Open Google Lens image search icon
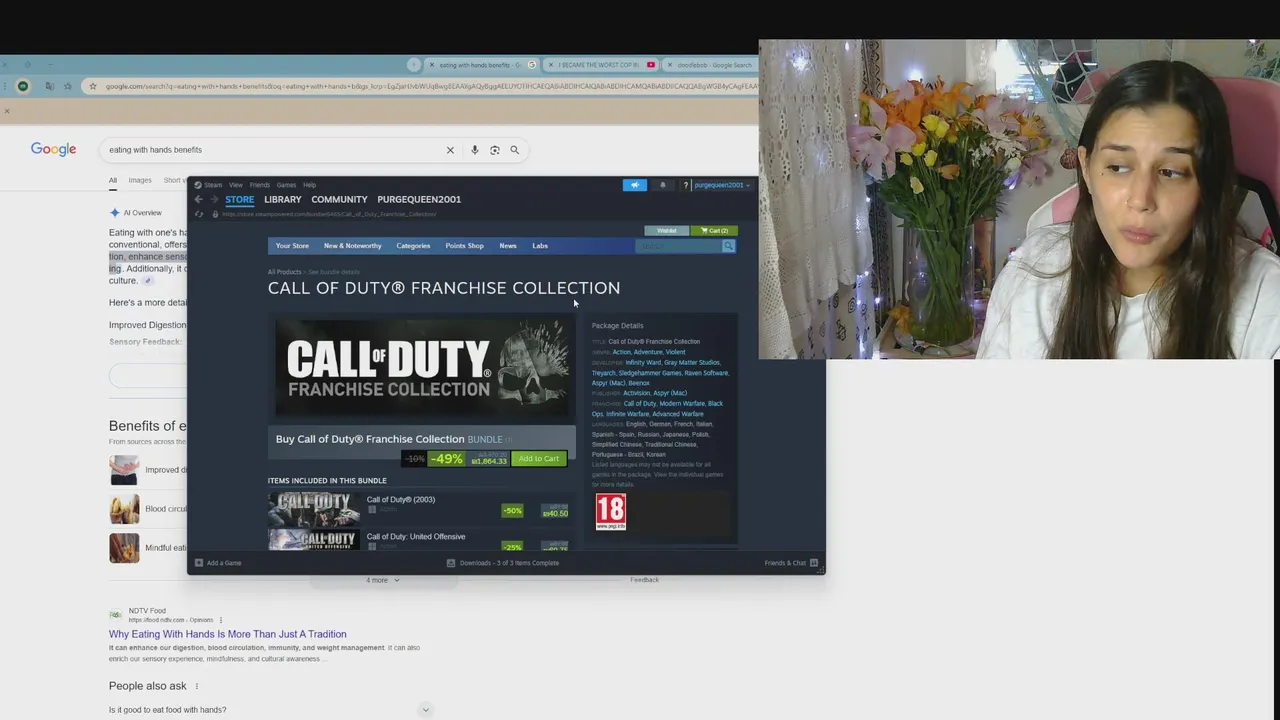Image resolution: width=1280 pixels, height=720 pixels. 495,150
